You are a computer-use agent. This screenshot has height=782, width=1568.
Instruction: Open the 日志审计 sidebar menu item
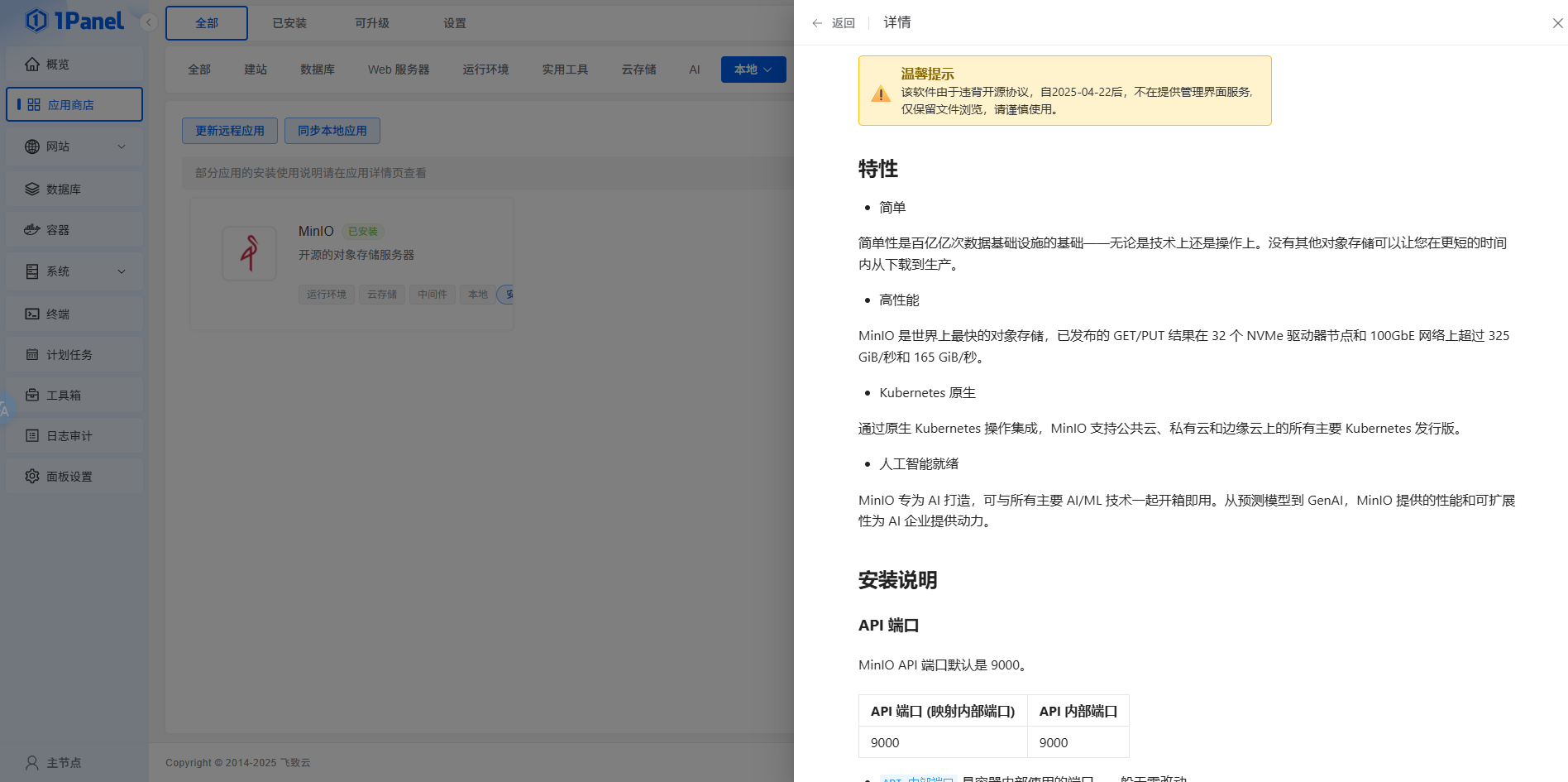[x=74, y=435]
